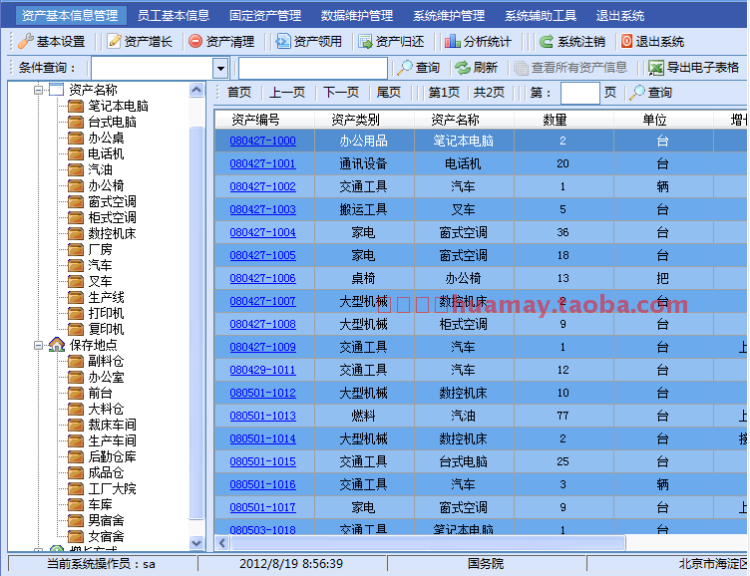Click the 刷新 refresh icon
Screen dimensions: 750x576
click(463, 68)
